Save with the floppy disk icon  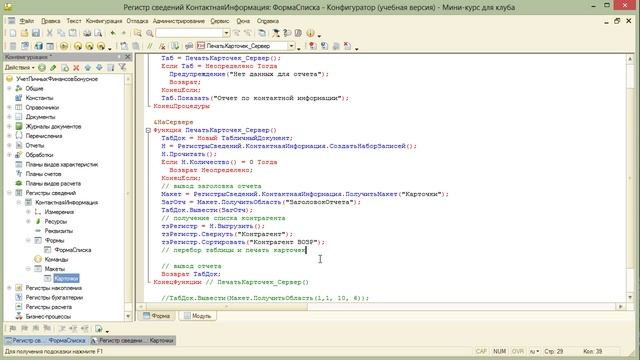[36, 33]
